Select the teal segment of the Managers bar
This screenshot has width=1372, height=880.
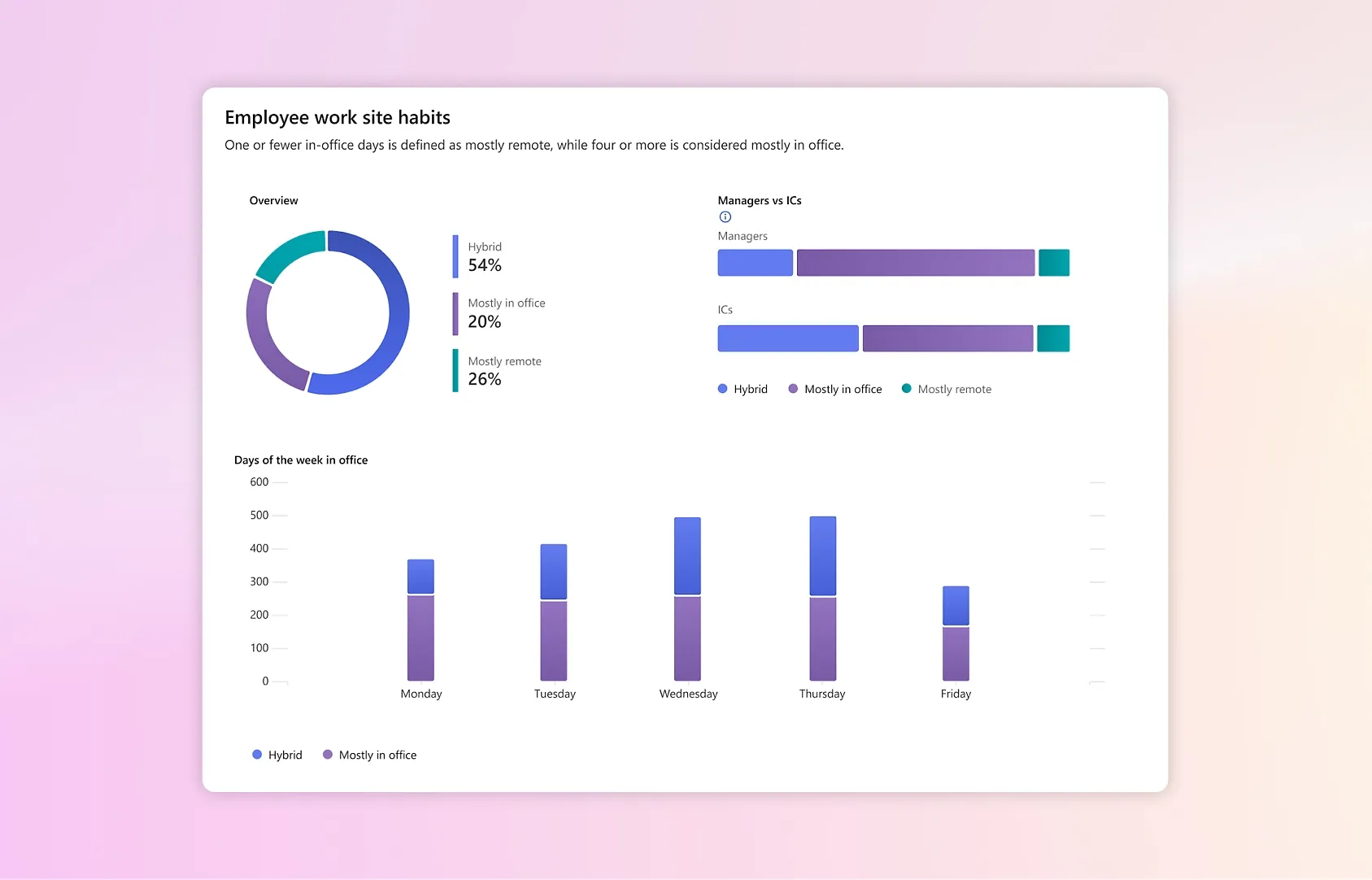point(1054,263)
